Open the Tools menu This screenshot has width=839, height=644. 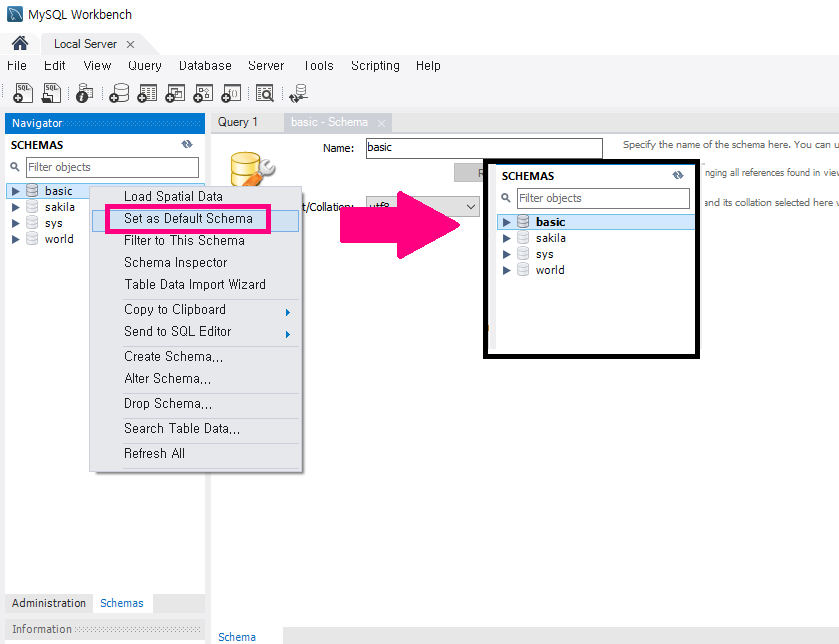(318, 66)
